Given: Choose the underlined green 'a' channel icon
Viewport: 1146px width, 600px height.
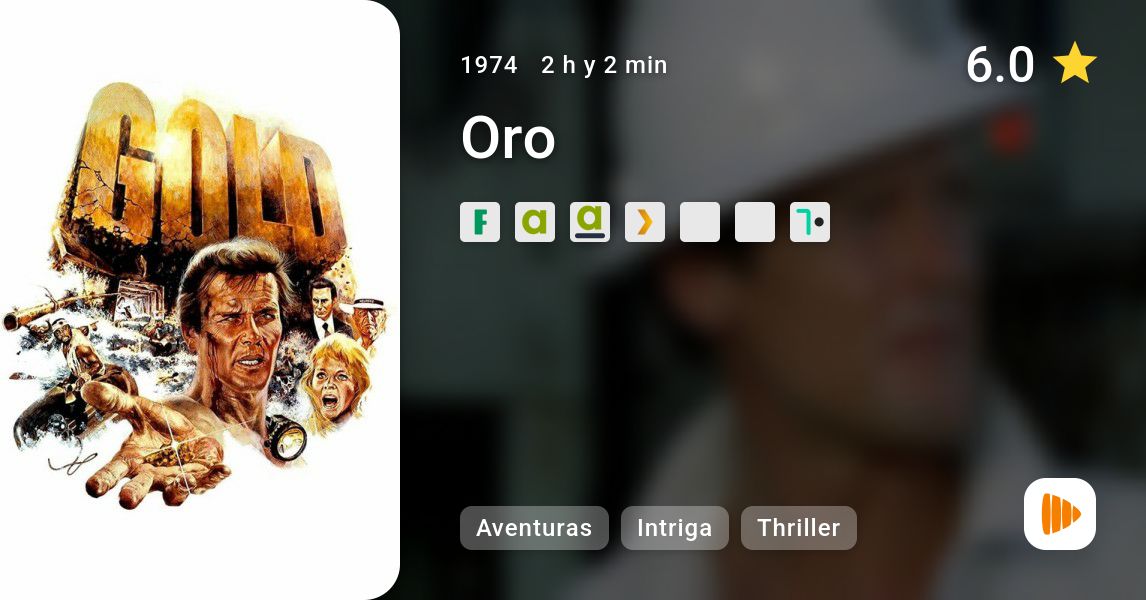Looking at the screenshot, I should coord(590,222).
